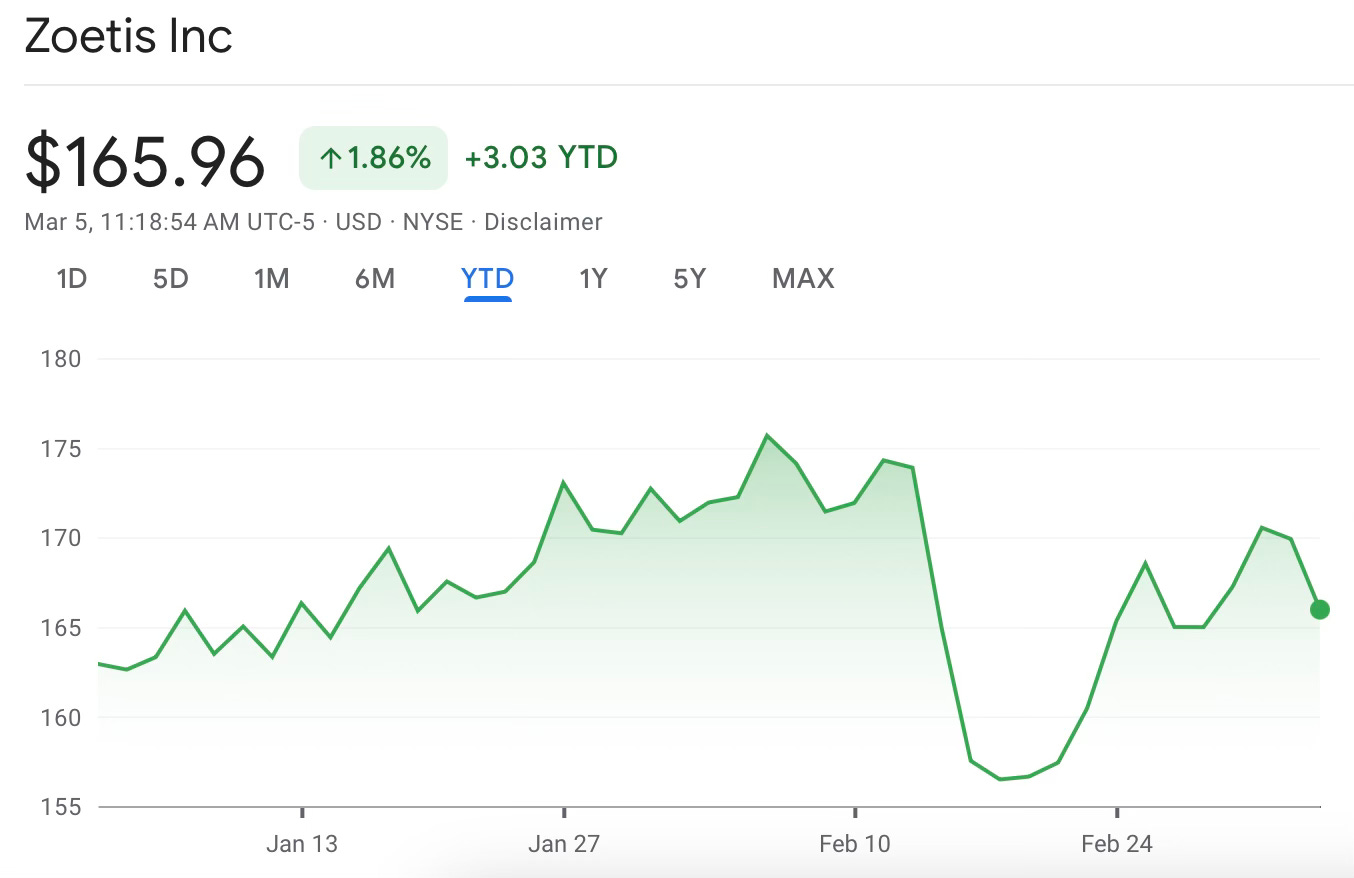Click the up arrow in change badge
1354x878 pixels.
click(x=330, y=158)
